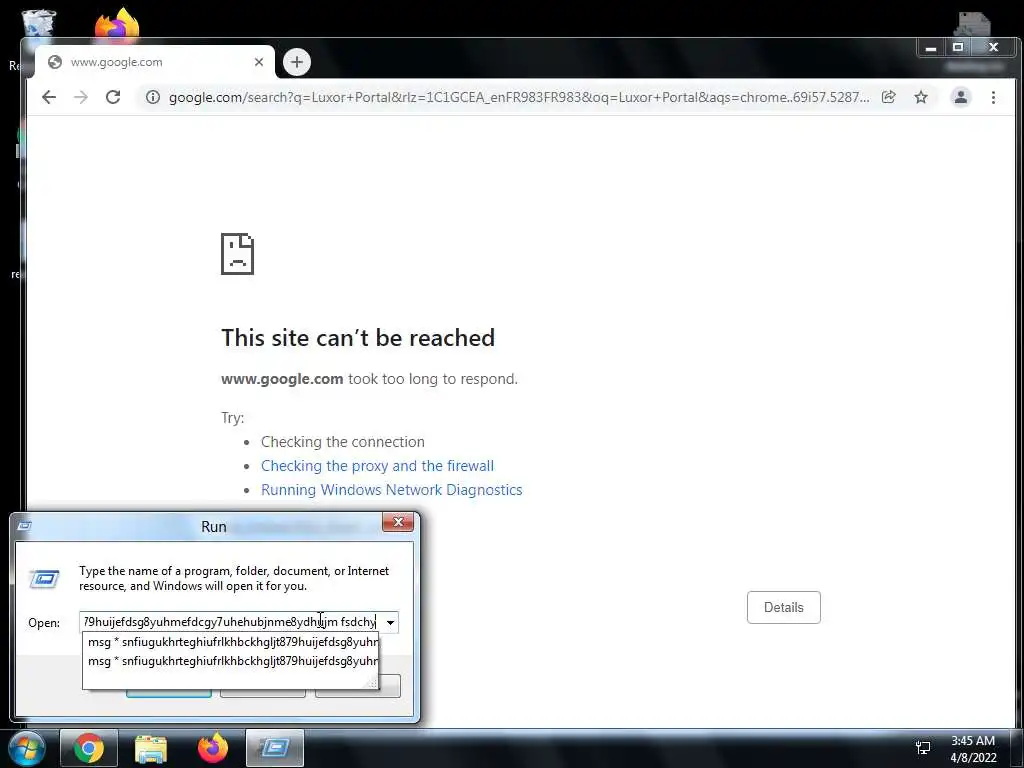Screen dimensions: 1024x768
Task: Open Google Chrome from the taskbar
Action: pyautogui.click(x=89, y=748)
